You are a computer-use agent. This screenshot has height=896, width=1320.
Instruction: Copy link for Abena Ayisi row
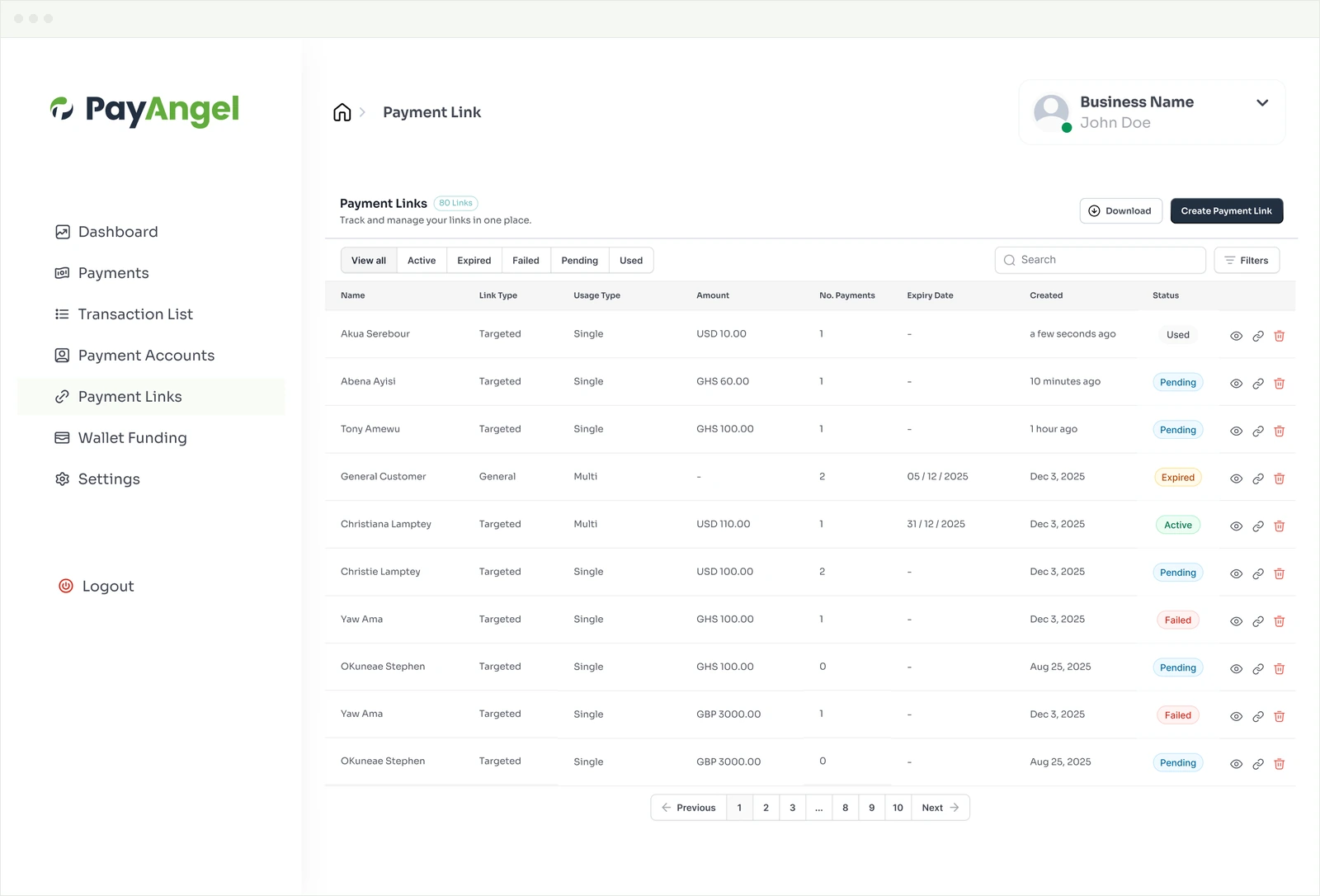[x=1257, y=384]
